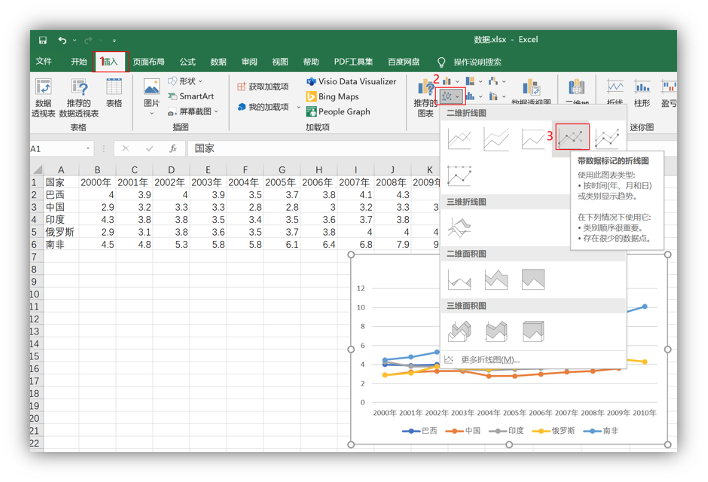Open the People Graph add-in

pos(343,112)
